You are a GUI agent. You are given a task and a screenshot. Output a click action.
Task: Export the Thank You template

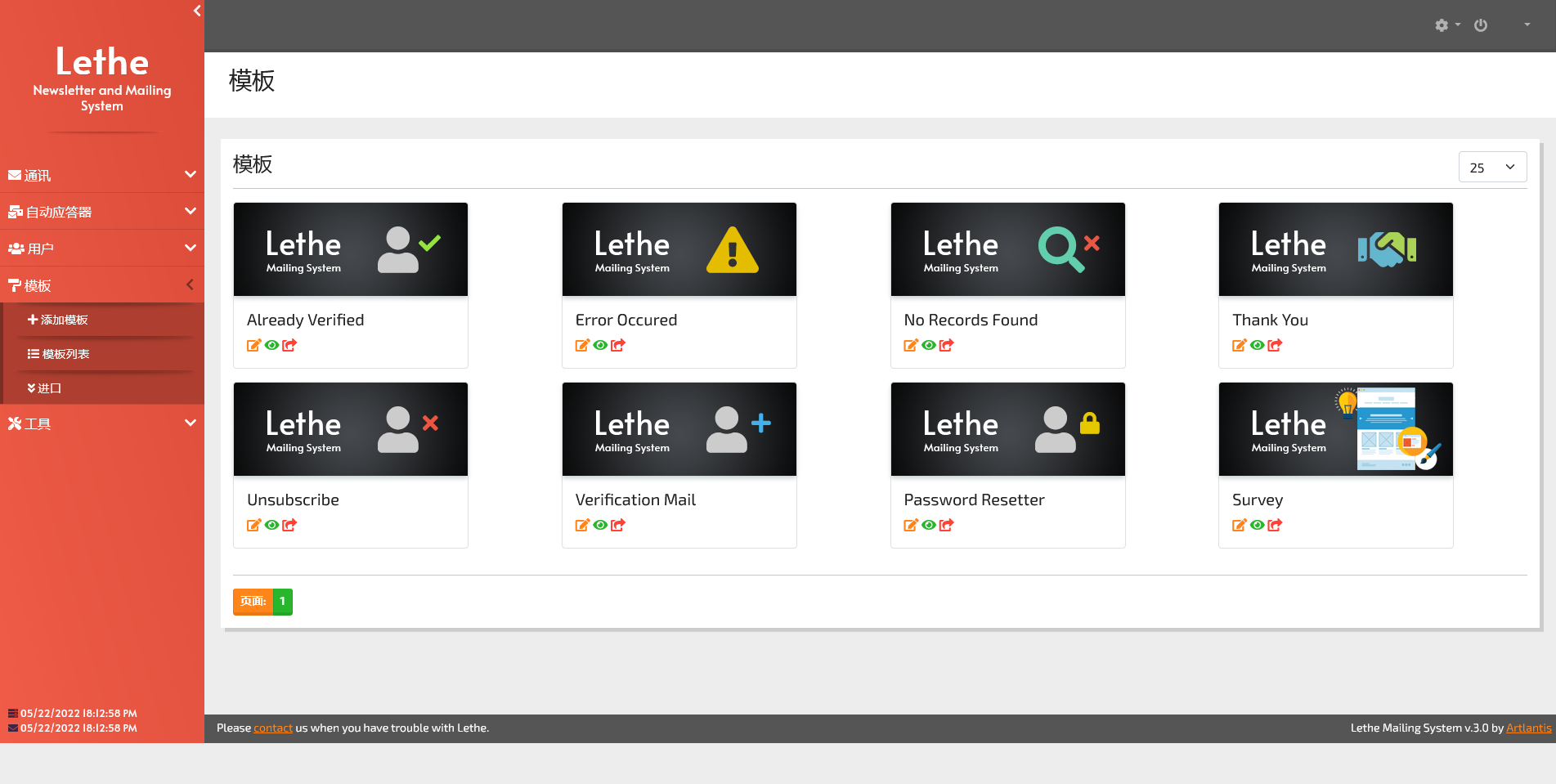(1275, 345)
